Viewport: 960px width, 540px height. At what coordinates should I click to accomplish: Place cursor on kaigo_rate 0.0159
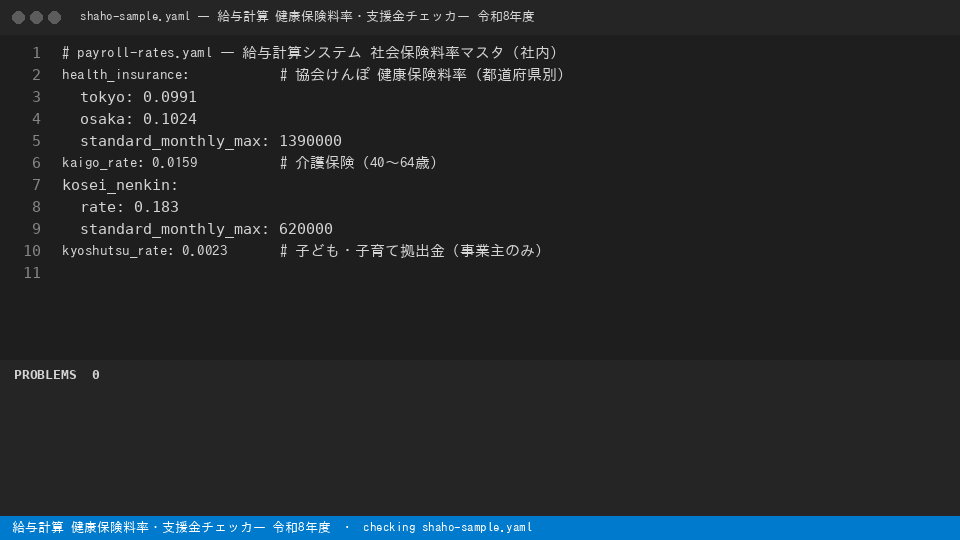[x=174, y=163]
